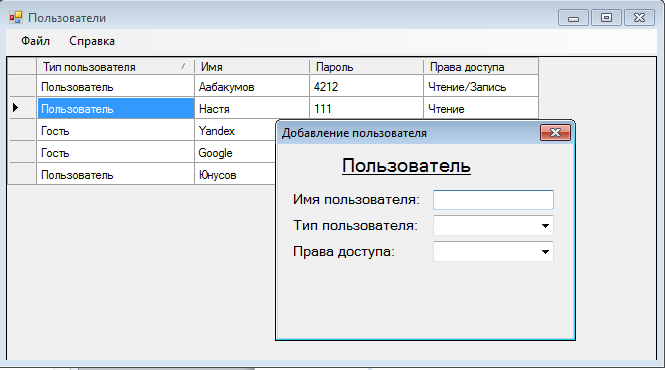Click row header of Юнусов row
The width and height of the screenshot is (665, 370).
point(22,175)
